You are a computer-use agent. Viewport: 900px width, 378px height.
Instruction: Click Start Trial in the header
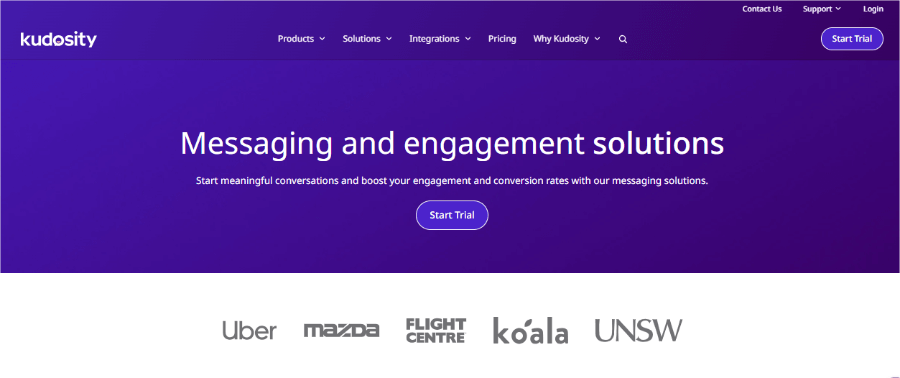pos(852,39)
